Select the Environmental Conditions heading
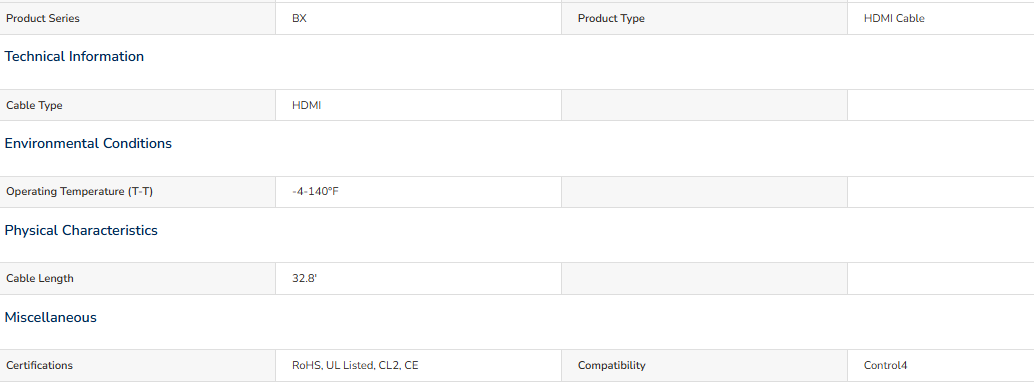Viewport: 1034px width, 382px height. tap(88, 144)
